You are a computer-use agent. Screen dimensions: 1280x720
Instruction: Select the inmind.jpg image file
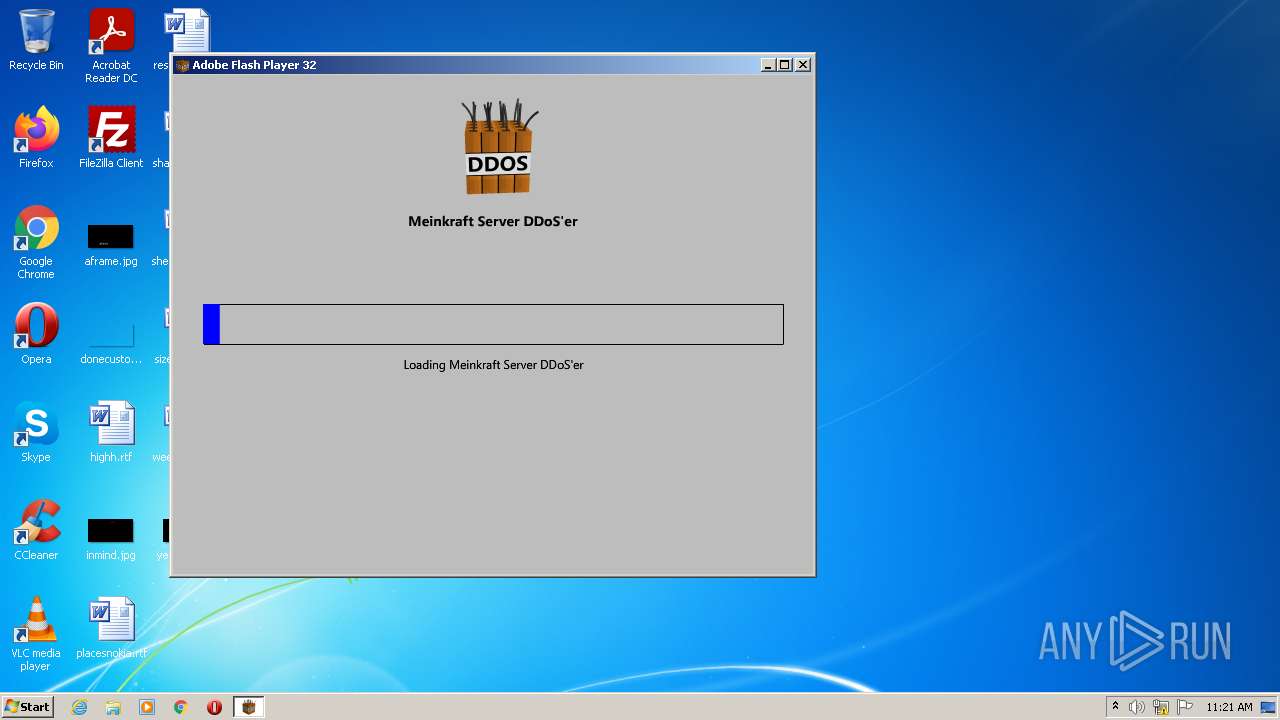tap(111, 538)
